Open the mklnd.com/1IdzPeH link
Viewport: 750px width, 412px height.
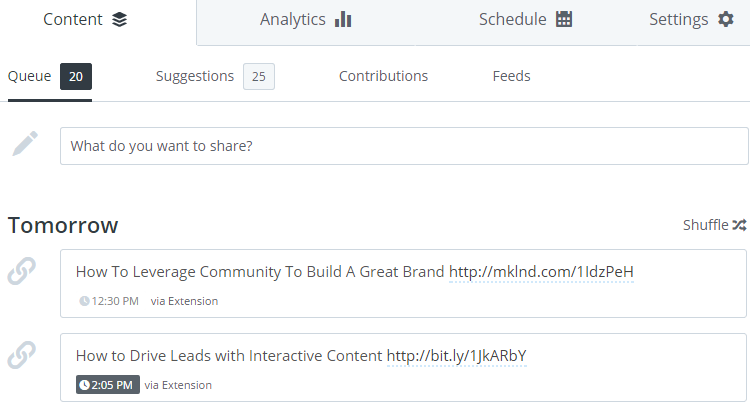(x=541, y=272)
